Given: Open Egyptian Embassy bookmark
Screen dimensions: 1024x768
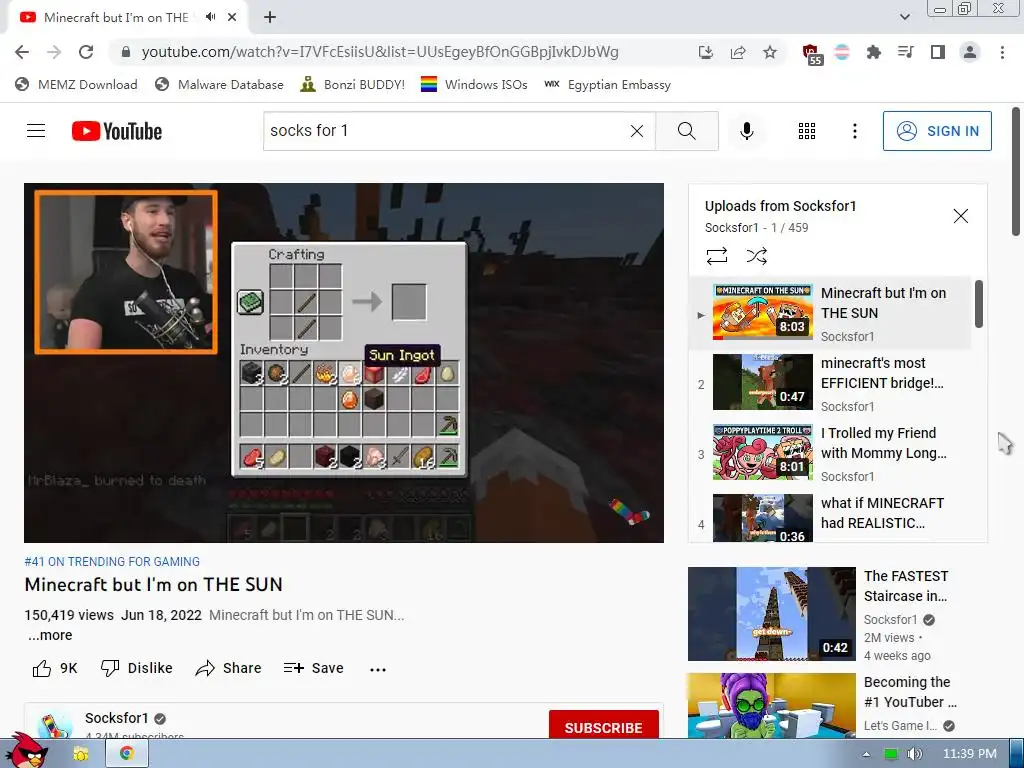Looking at the screenshot, I should tap(607, 85).
